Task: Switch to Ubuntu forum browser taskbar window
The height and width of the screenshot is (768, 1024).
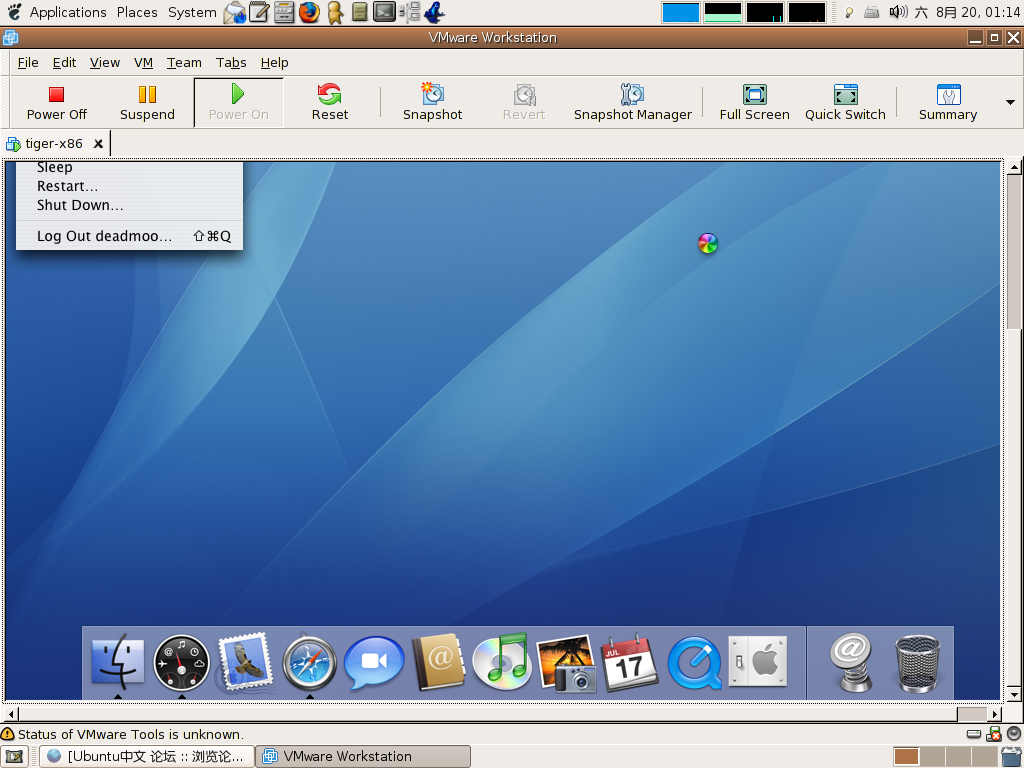Action: pyautogui.click(x=147, y=756)
